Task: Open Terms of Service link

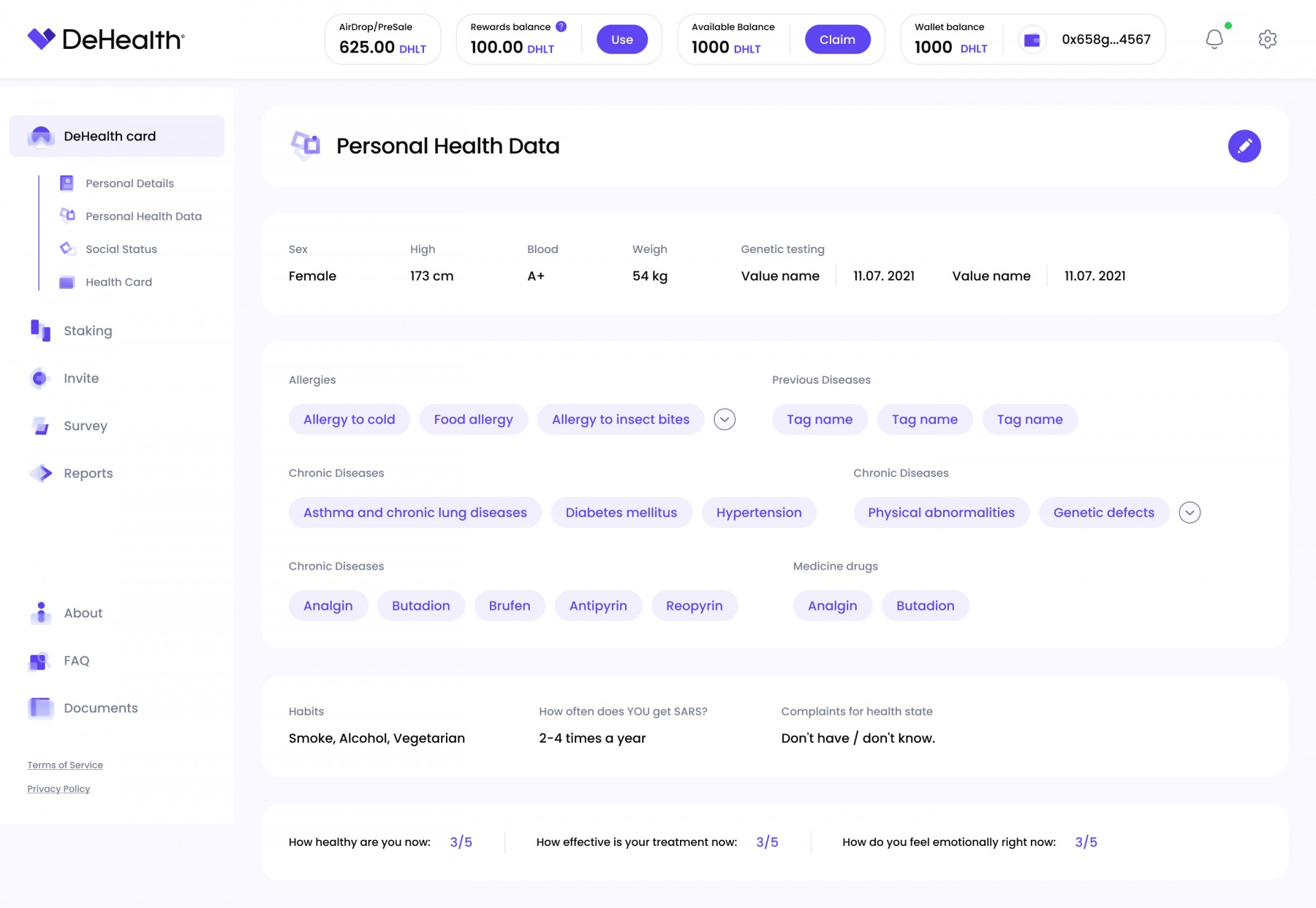Action: point(65,765)
